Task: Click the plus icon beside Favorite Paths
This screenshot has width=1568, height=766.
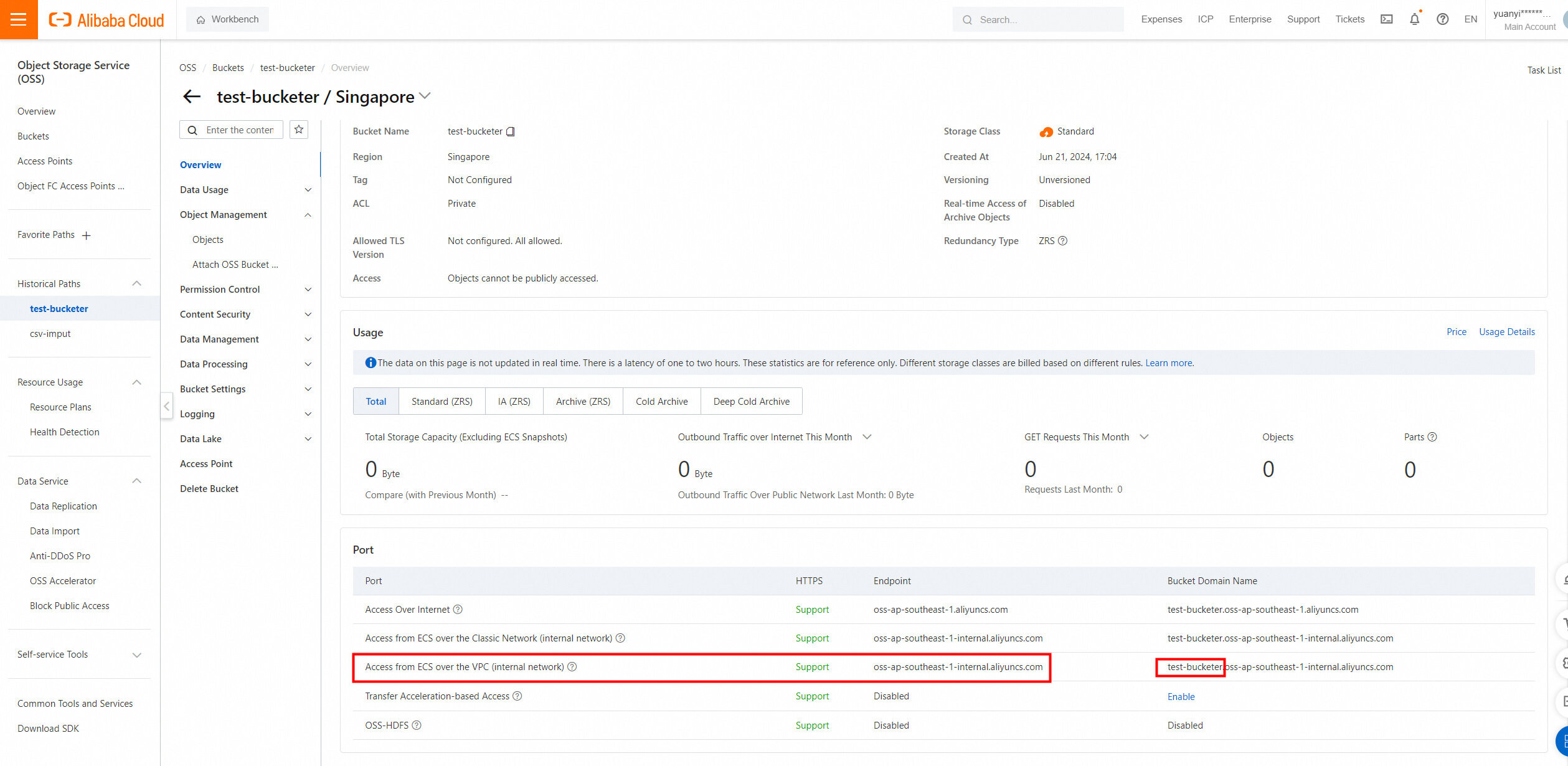Action: point(87,235)
